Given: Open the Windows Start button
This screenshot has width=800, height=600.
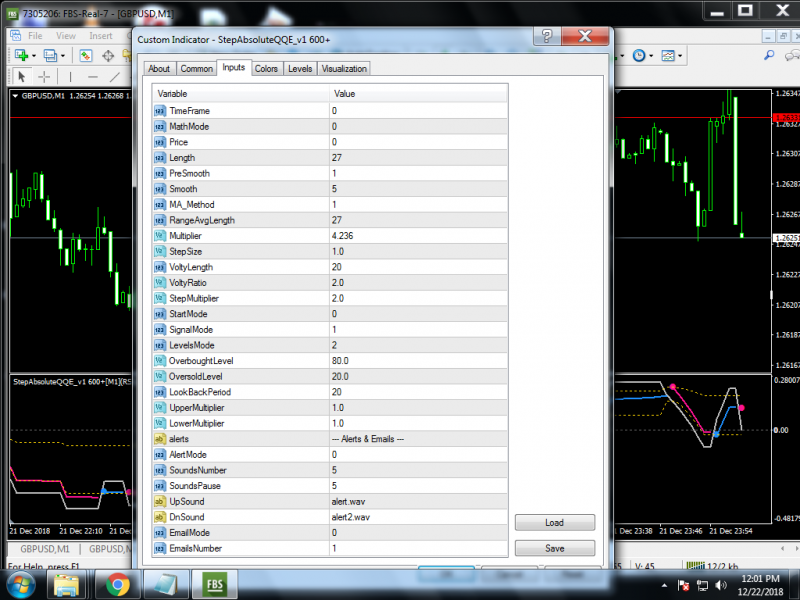Looking at the screenshot, I should pyautogui.click(x=20, y=585).
